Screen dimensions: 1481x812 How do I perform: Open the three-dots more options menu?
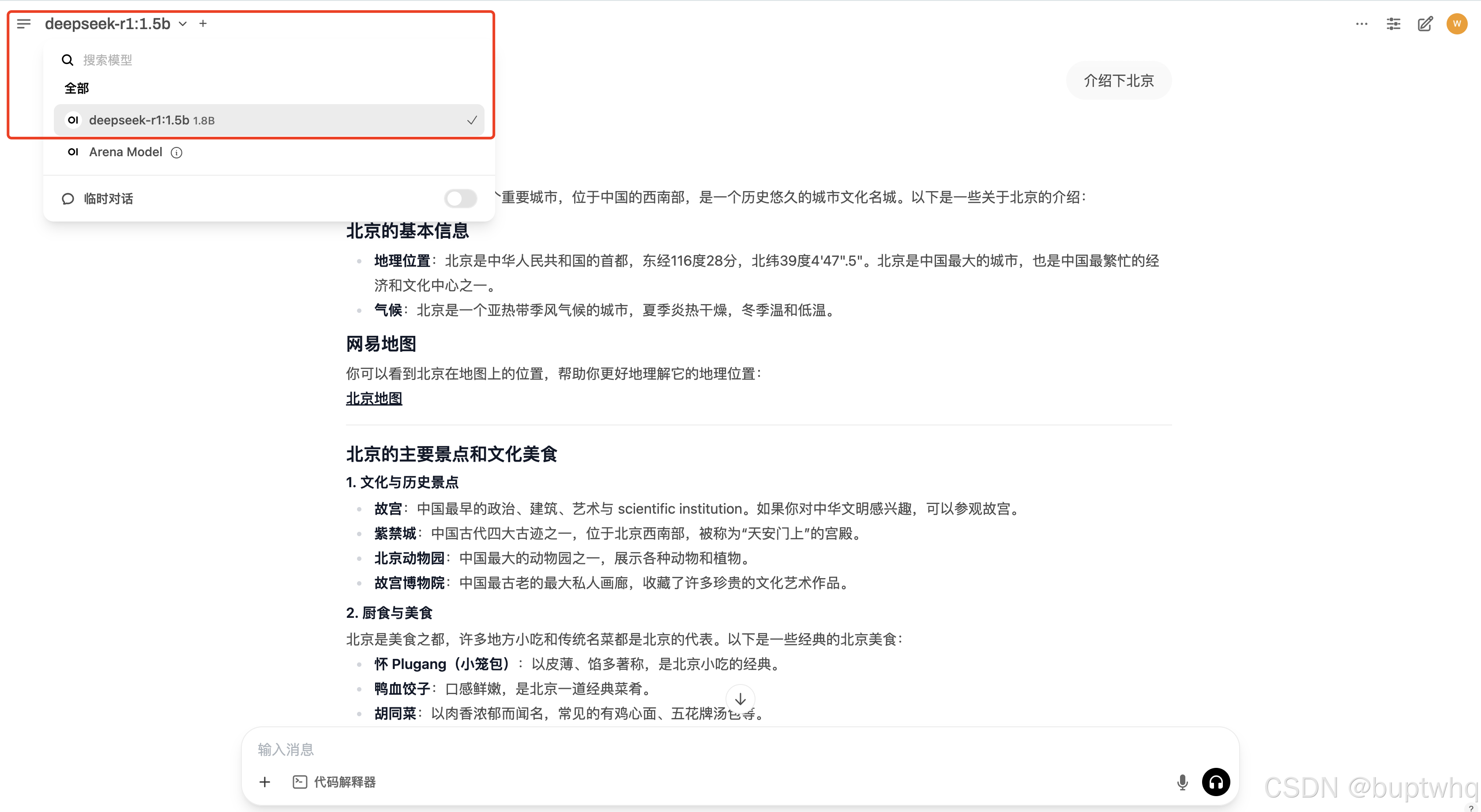coord(1361,23)
